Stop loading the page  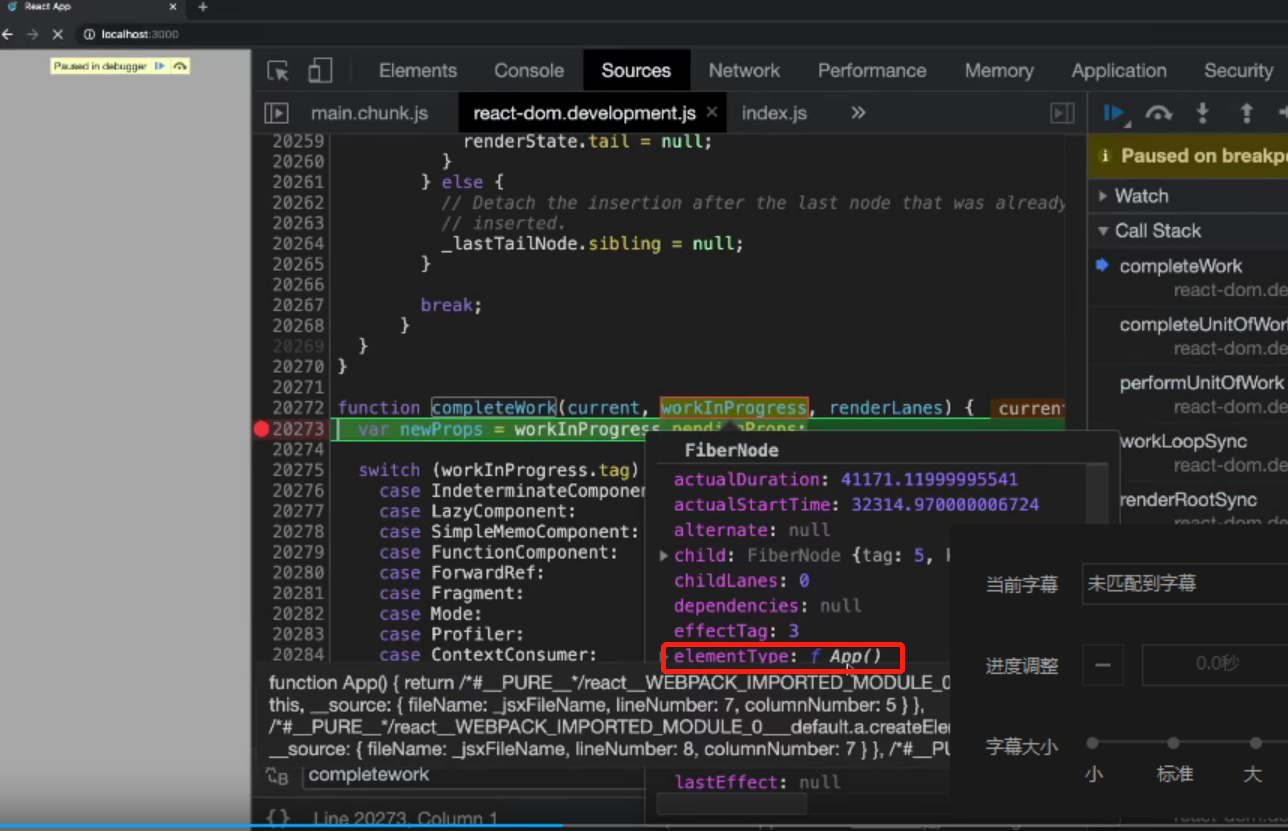57,34
